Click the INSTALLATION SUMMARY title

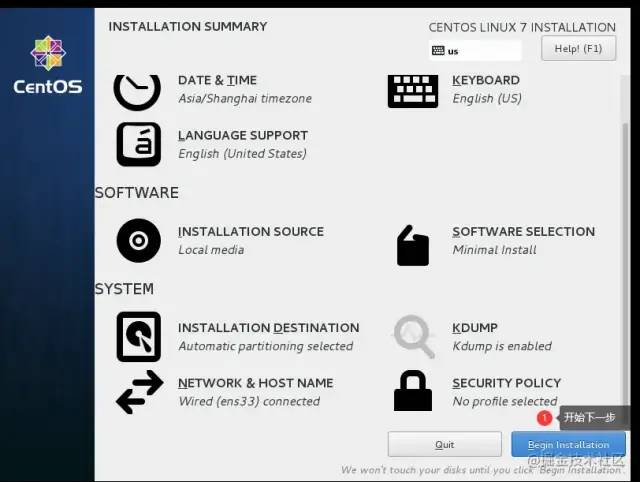188,27
